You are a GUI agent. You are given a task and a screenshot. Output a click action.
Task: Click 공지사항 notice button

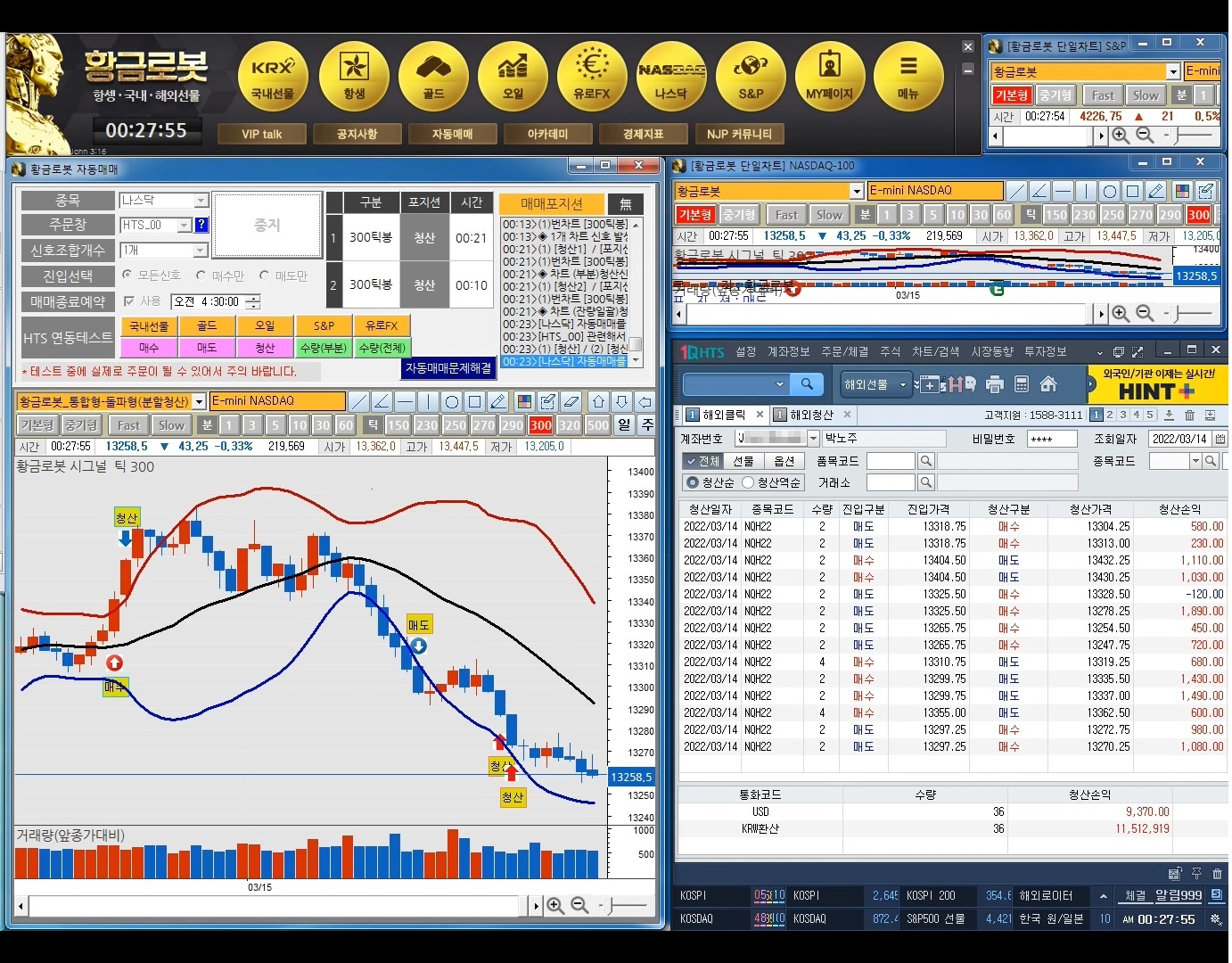pos(357,135)
